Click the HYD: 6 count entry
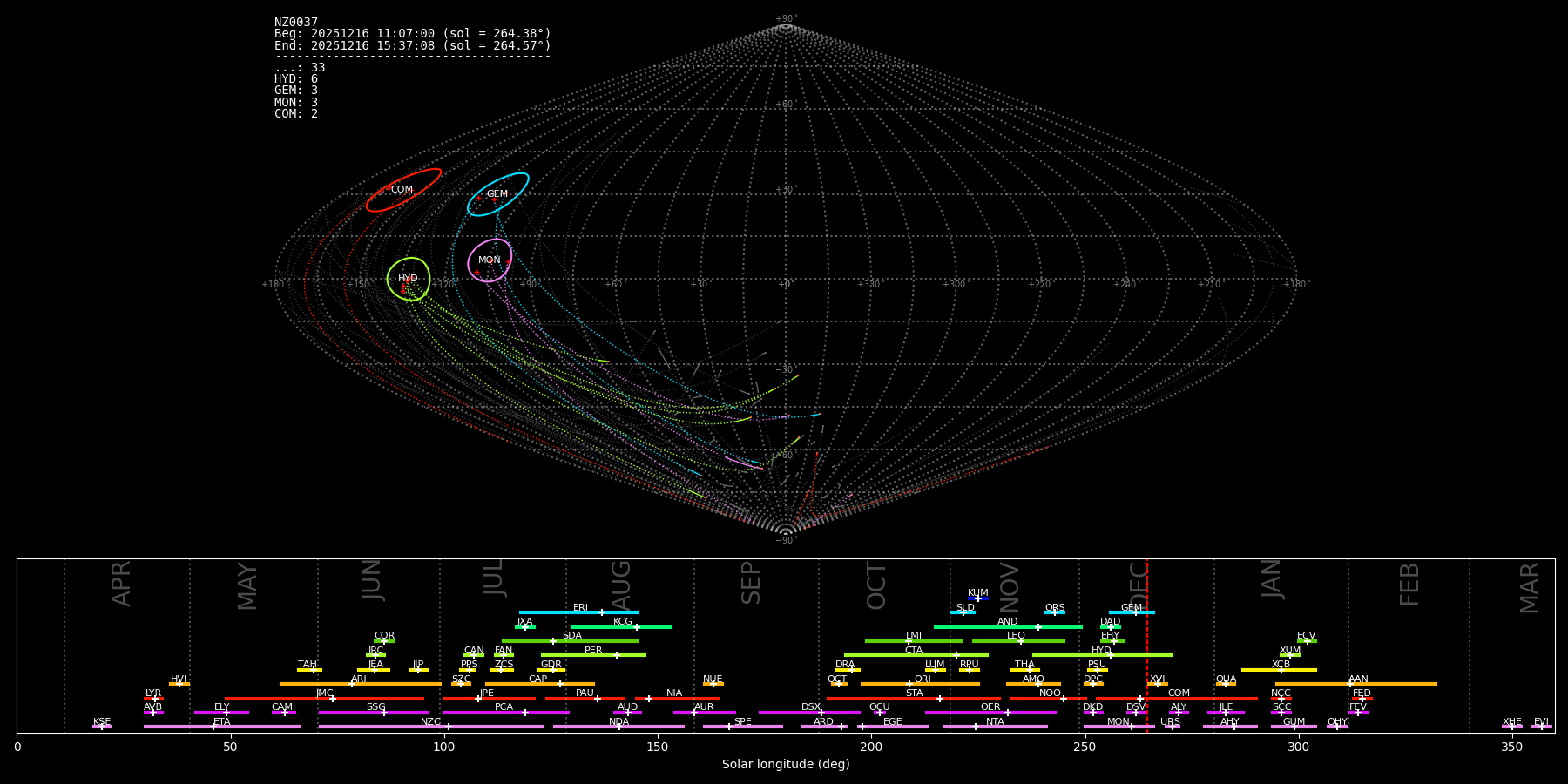The height and width of the screenshot is (784, 1568). pos(296,79)
